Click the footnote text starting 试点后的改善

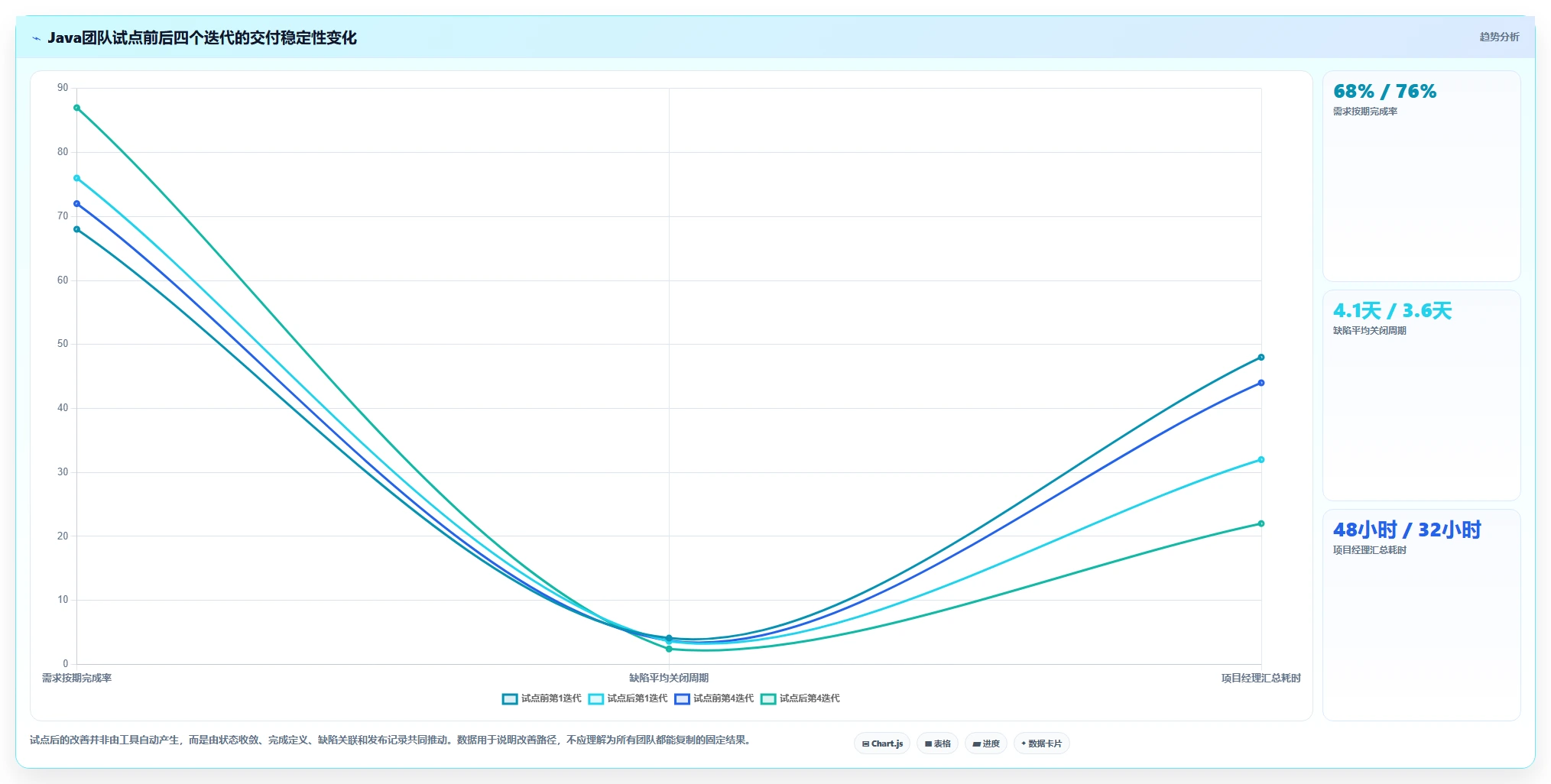click(391, 740)
